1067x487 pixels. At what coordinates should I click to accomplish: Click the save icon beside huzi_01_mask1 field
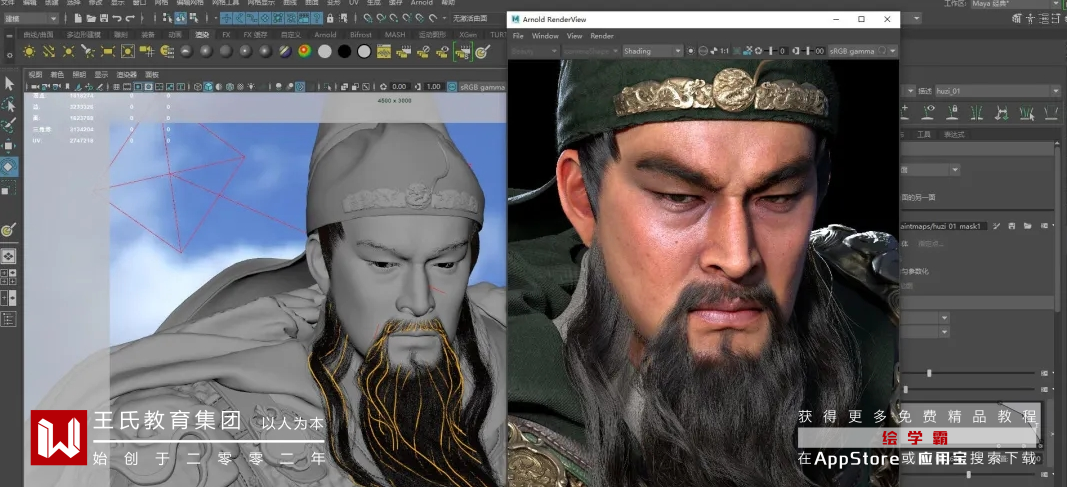click(x=1012, y=226)
